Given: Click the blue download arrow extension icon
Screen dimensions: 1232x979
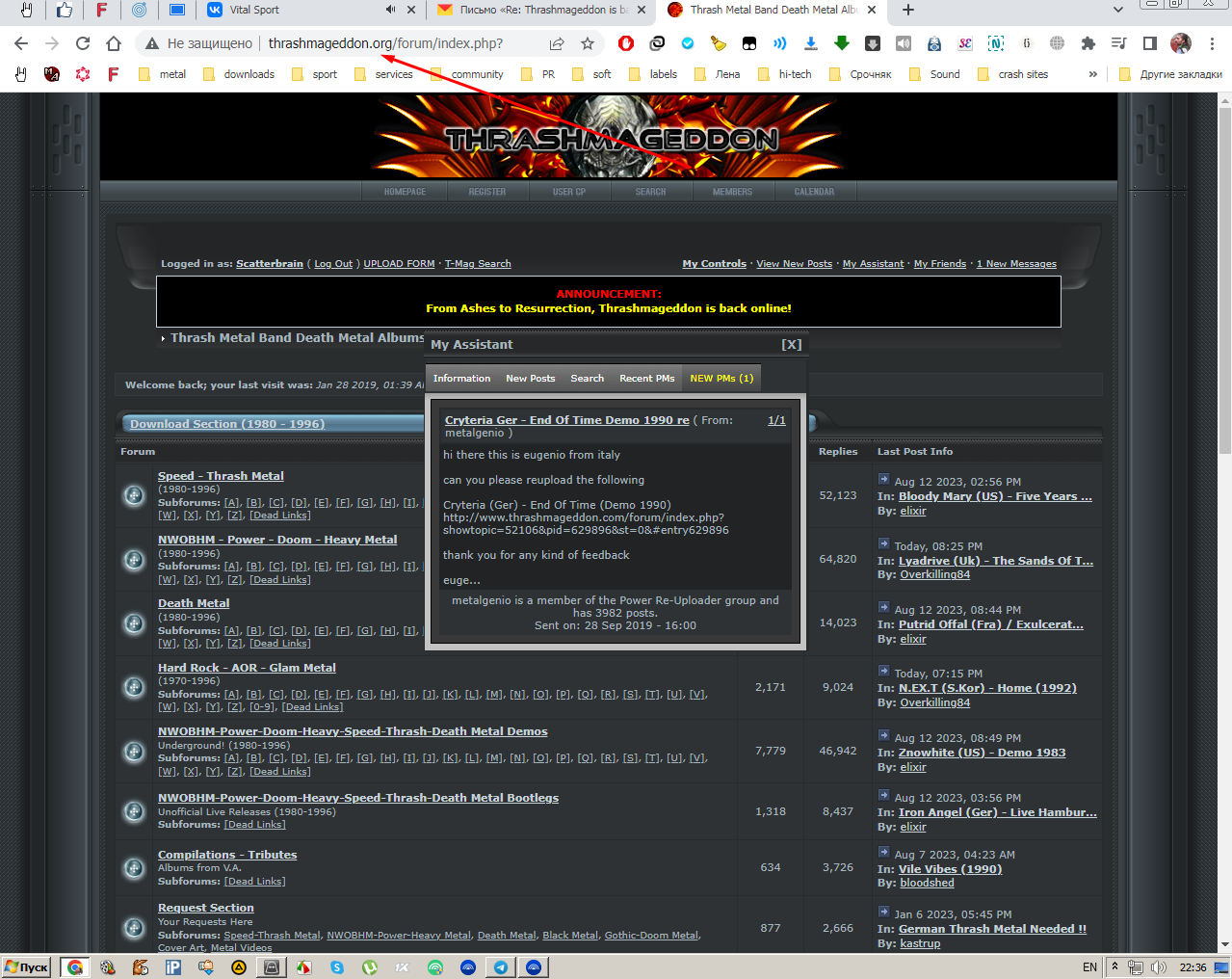Looking at the screenshot, I should pyautogui.click(x=811, y=43).
